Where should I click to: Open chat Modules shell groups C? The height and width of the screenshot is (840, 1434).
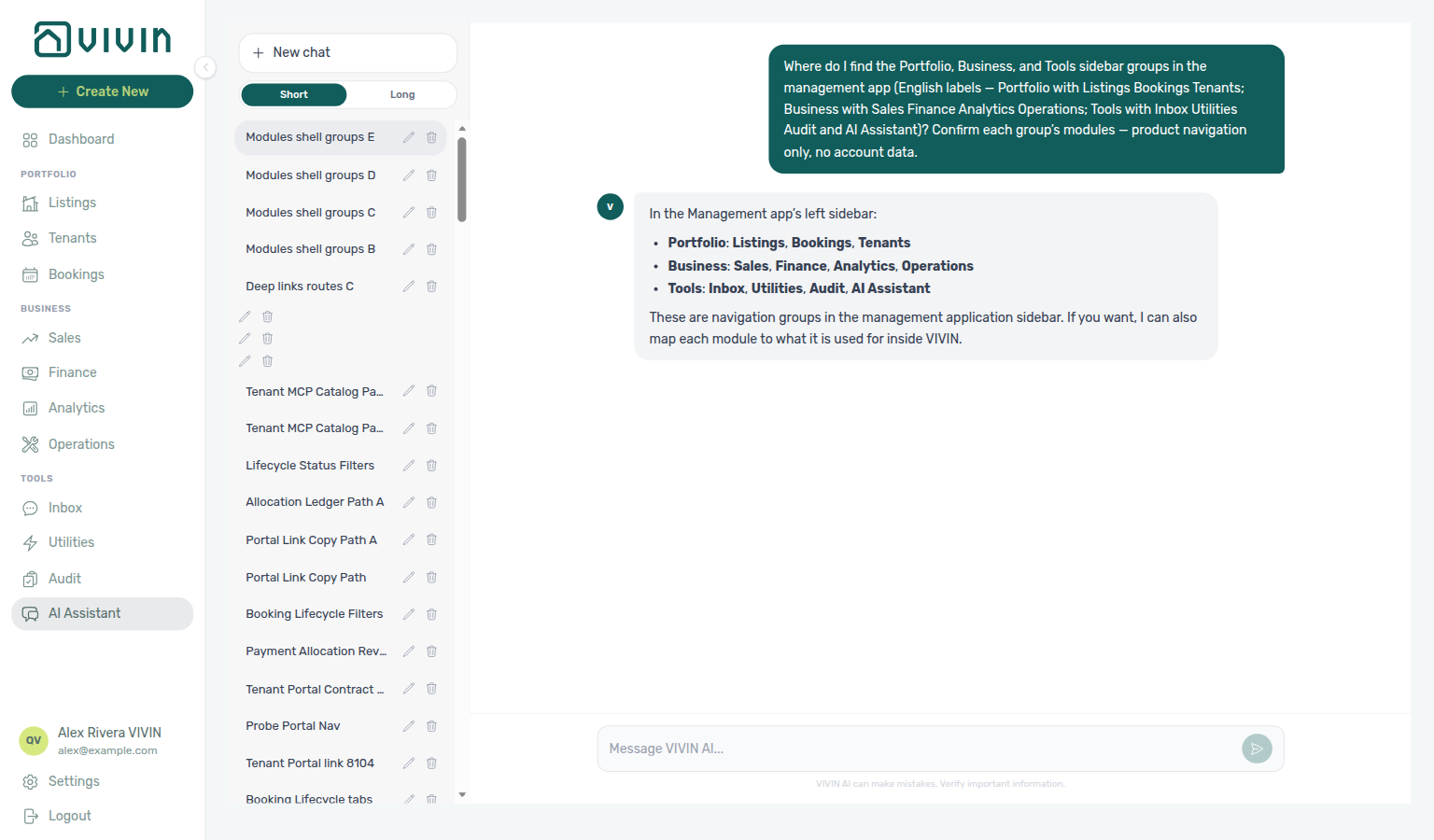[x=310, y=213]
